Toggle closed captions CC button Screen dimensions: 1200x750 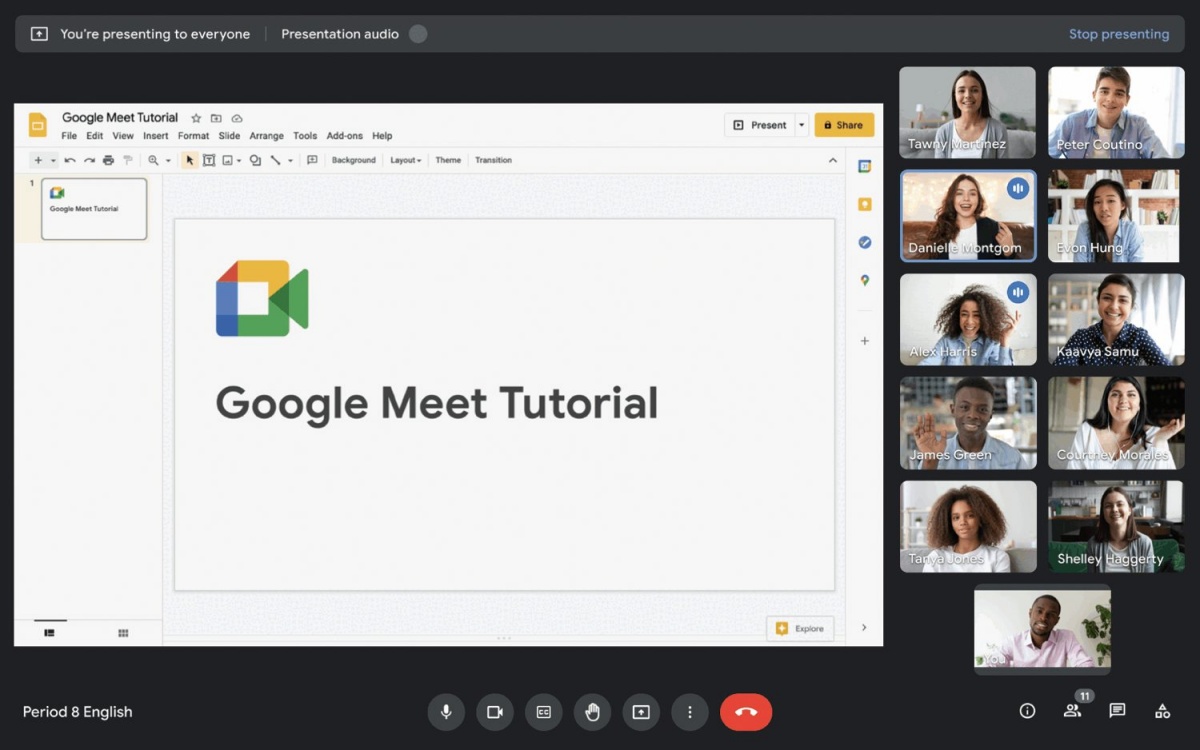click(x=544, y=712)
